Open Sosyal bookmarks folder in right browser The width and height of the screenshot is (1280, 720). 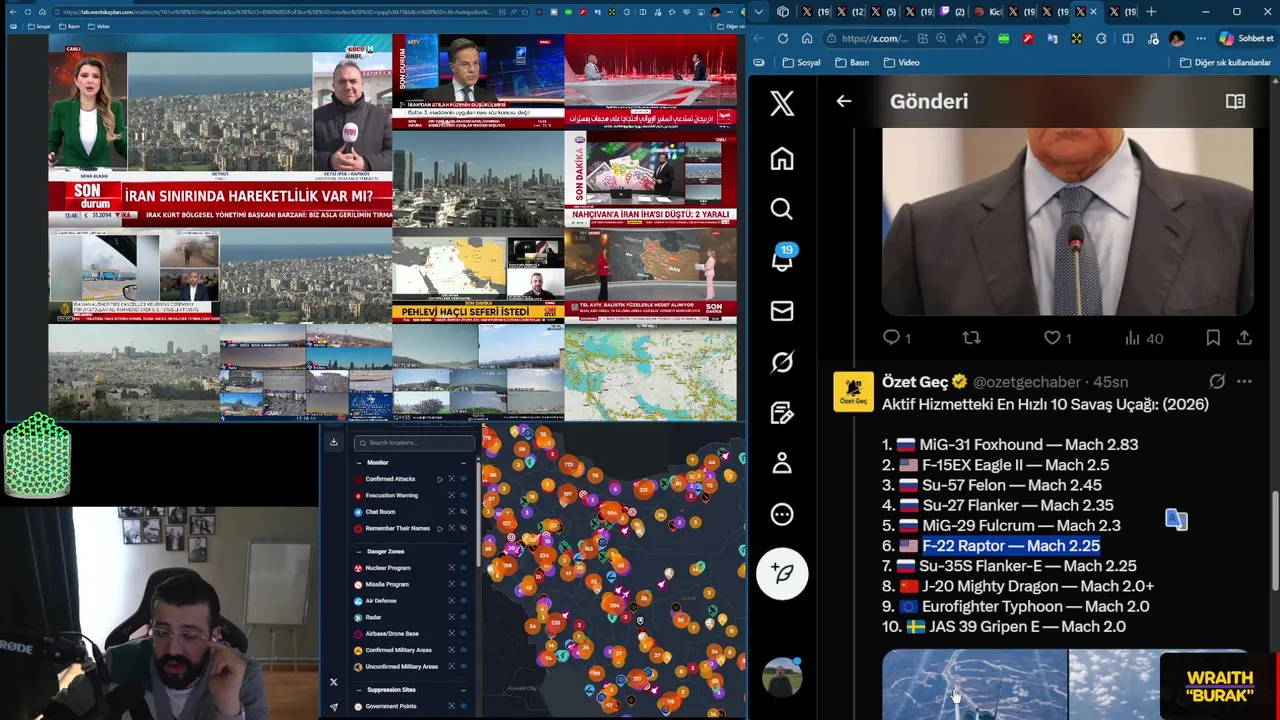coord(801,62)
